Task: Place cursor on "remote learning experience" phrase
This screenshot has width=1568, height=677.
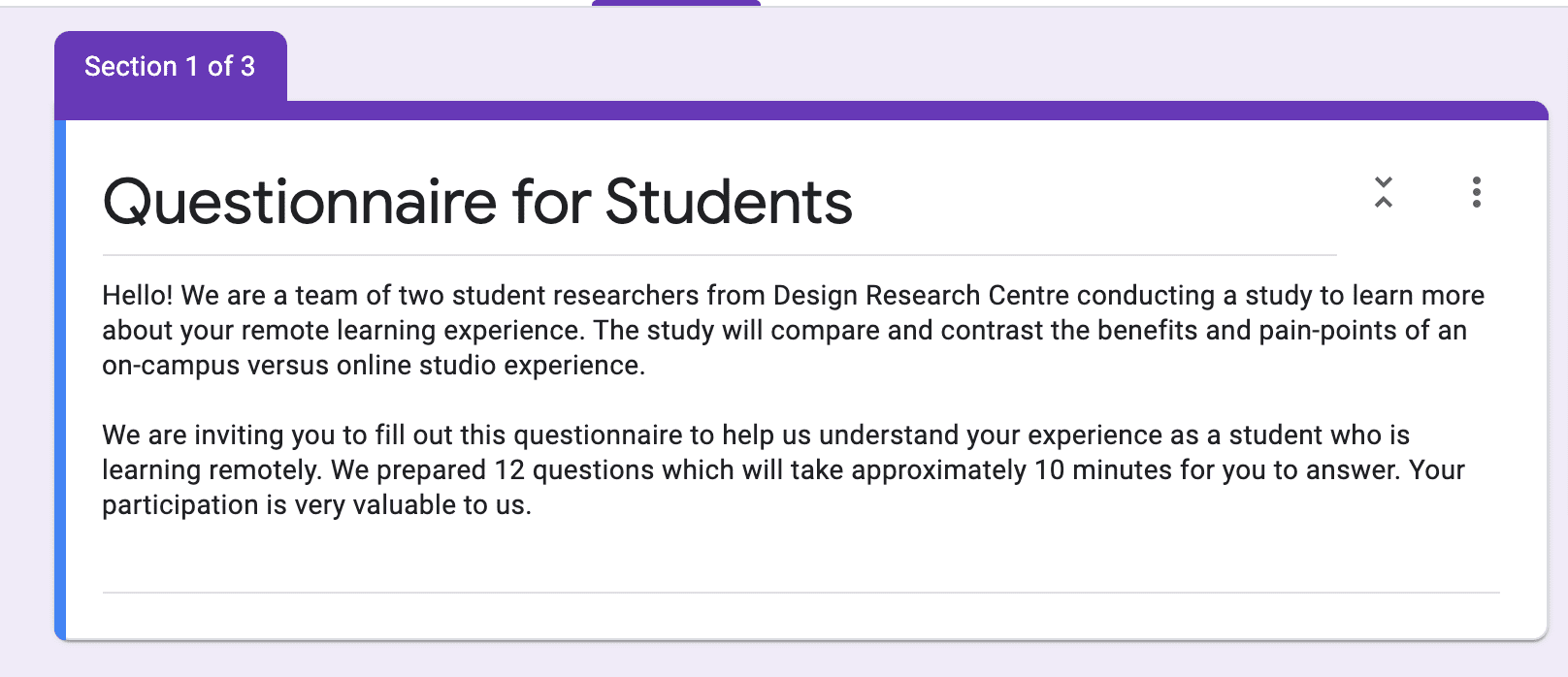Action: pos(411,330)
